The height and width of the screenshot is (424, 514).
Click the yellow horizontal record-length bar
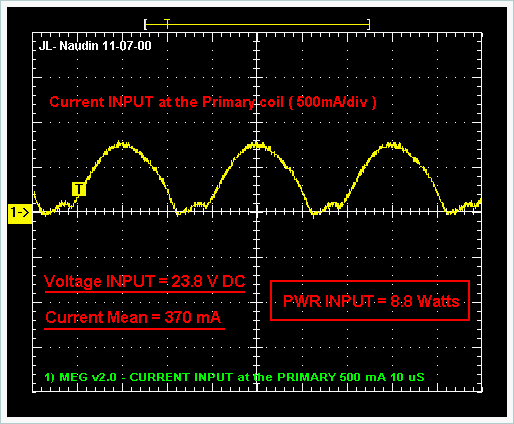(x=257, y=24)
